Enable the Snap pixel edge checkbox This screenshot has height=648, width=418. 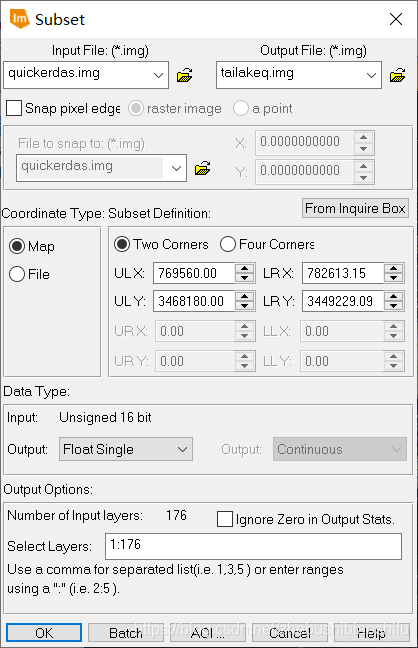[x=14, y=108]
